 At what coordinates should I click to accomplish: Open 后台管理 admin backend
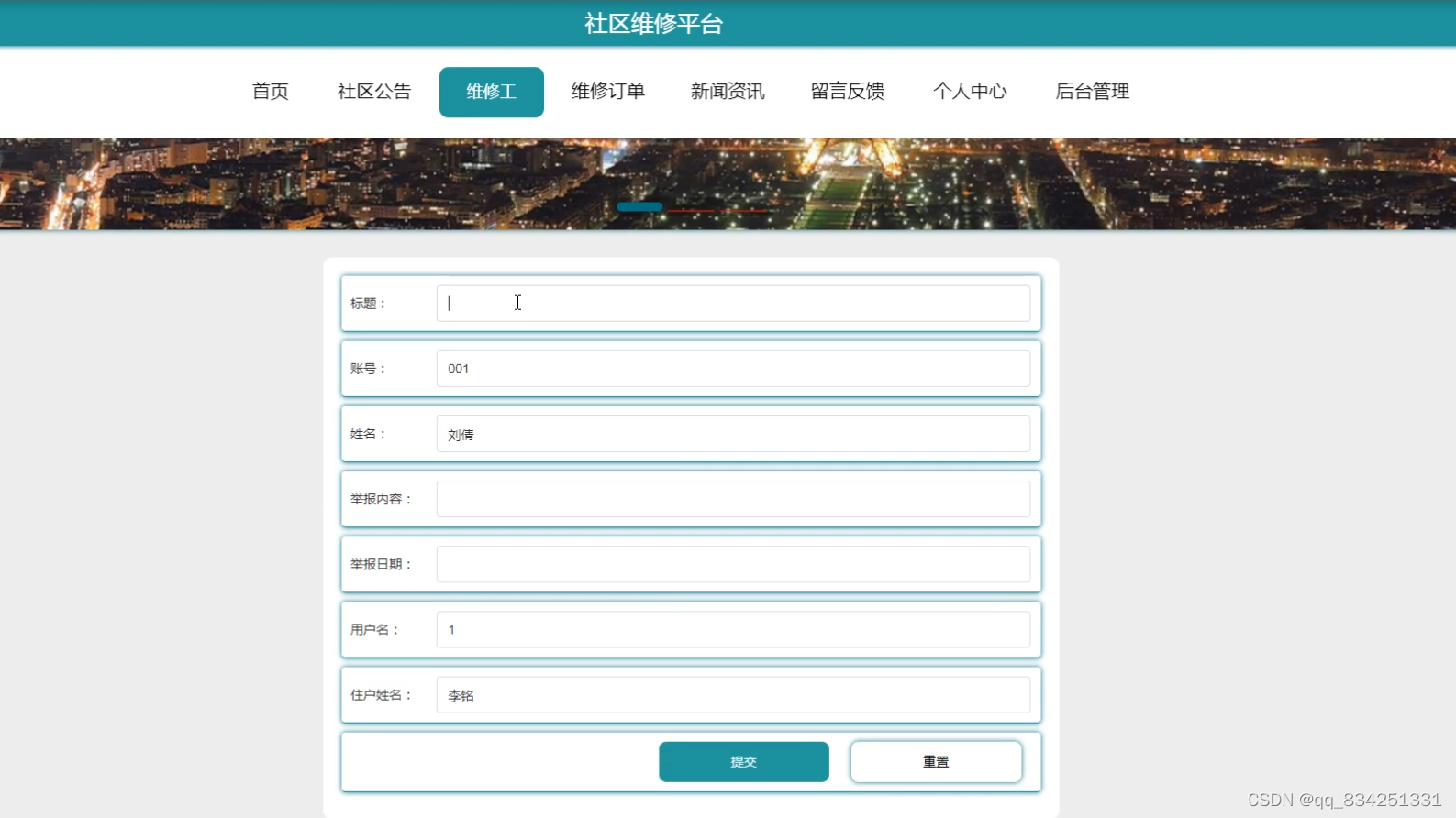tap(1092, 92)
